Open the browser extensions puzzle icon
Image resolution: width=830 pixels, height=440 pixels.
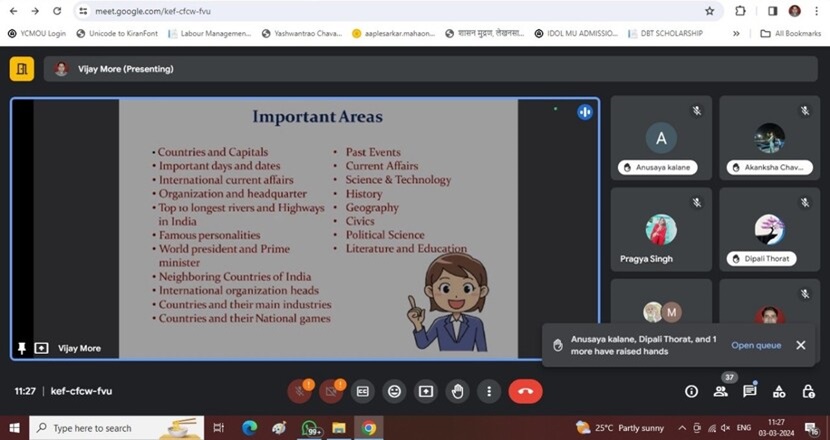[740, 11]
